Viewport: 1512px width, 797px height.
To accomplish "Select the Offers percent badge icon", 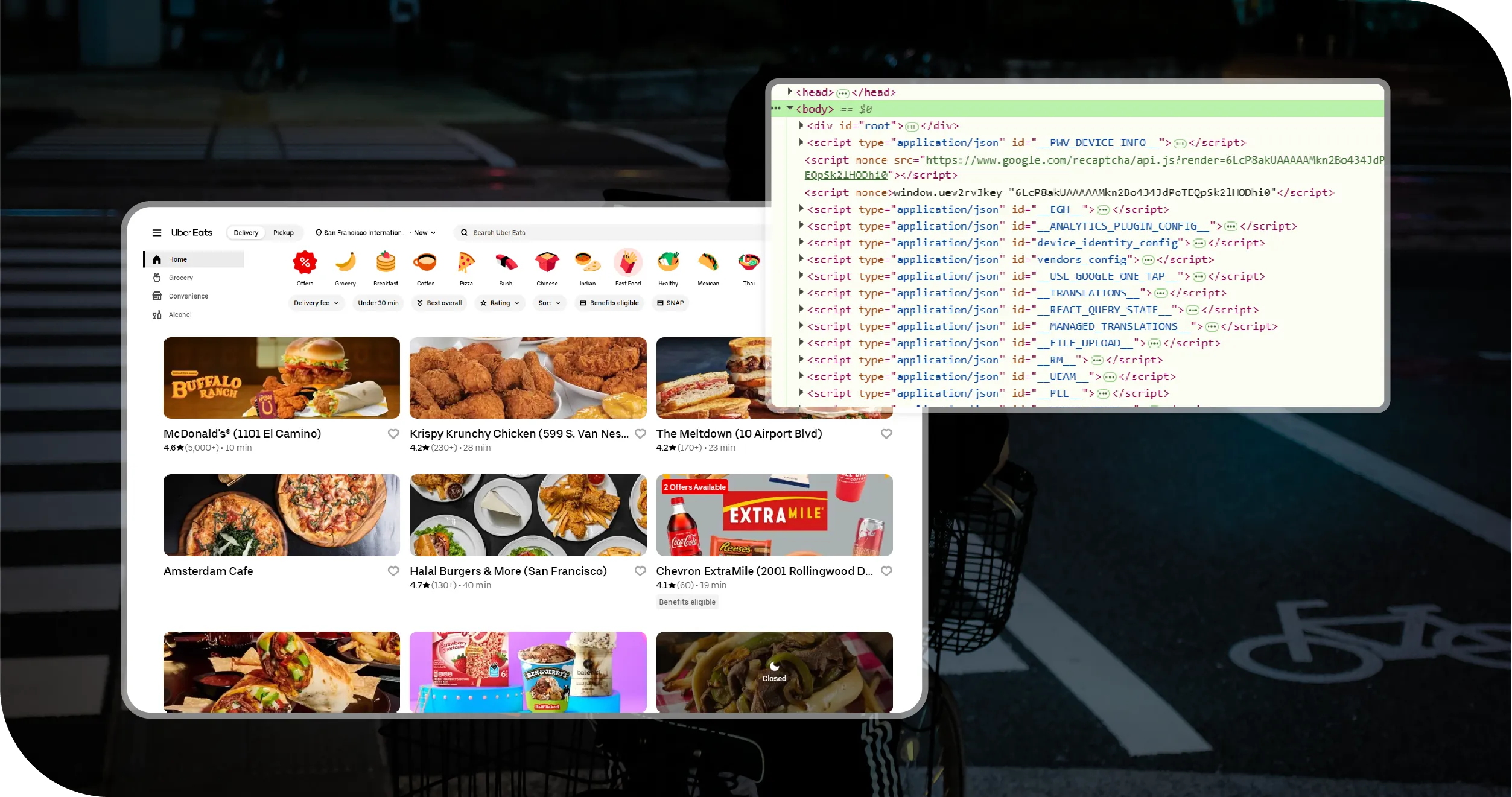I will coord(305,263).
